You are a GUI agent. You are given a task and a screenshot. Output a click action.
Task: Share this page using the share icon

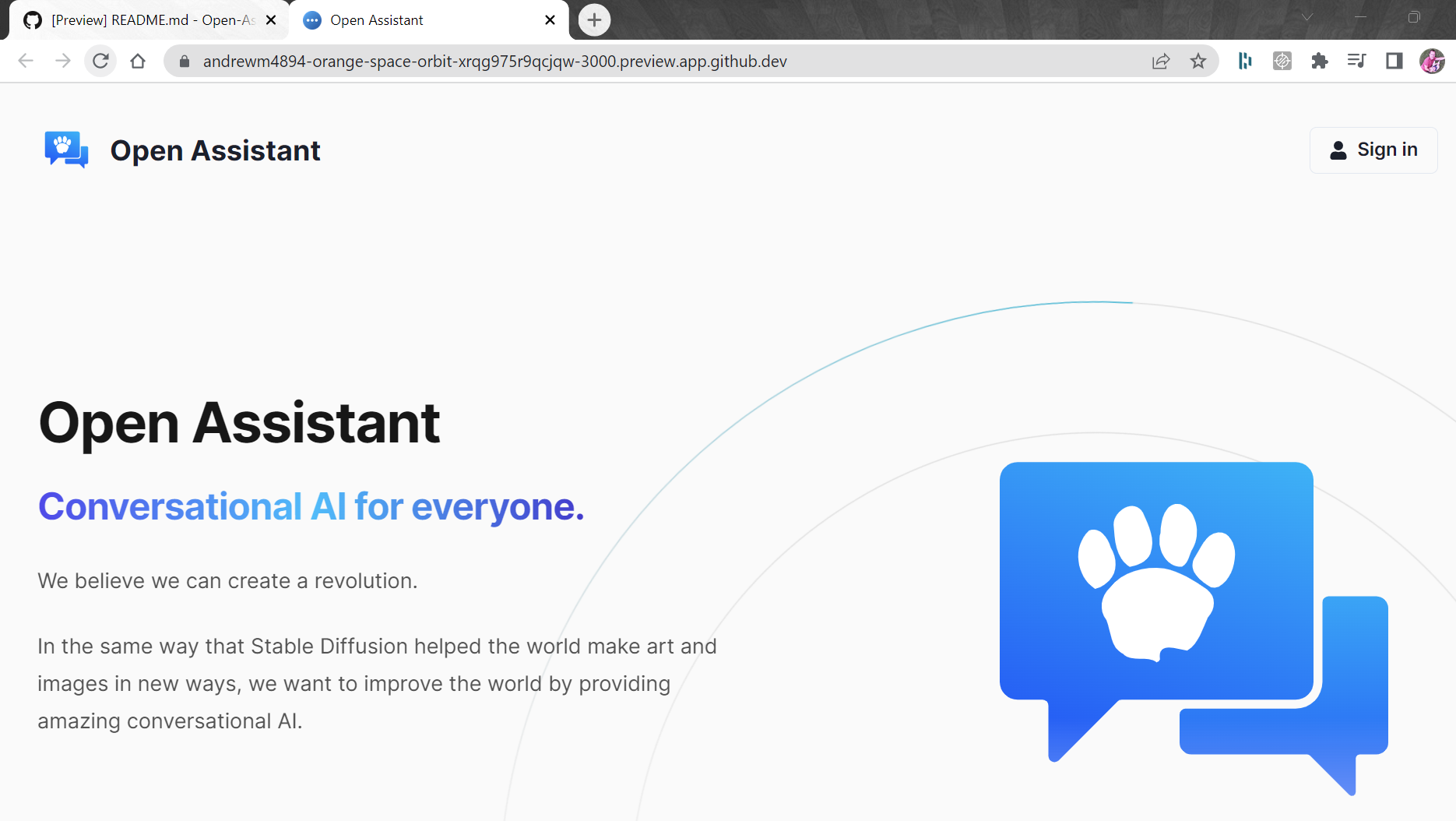(x=1161, y=61)
